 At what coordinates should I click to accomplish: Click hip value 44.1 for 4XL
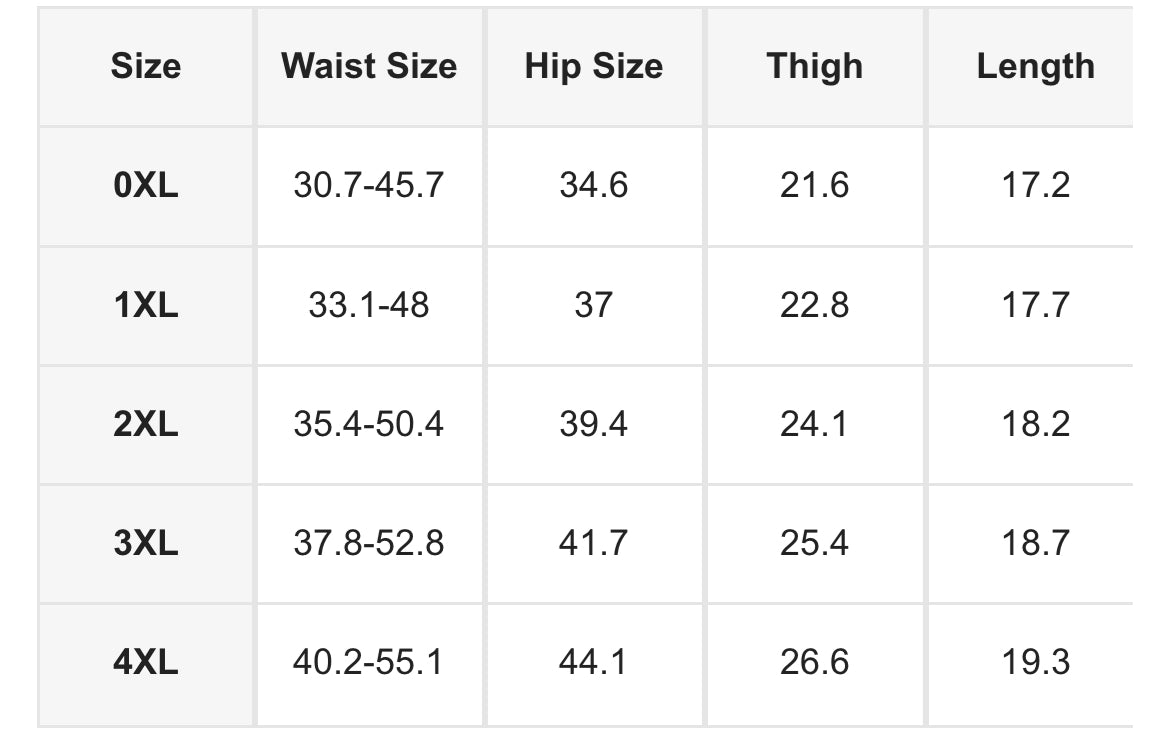point(593,662)
